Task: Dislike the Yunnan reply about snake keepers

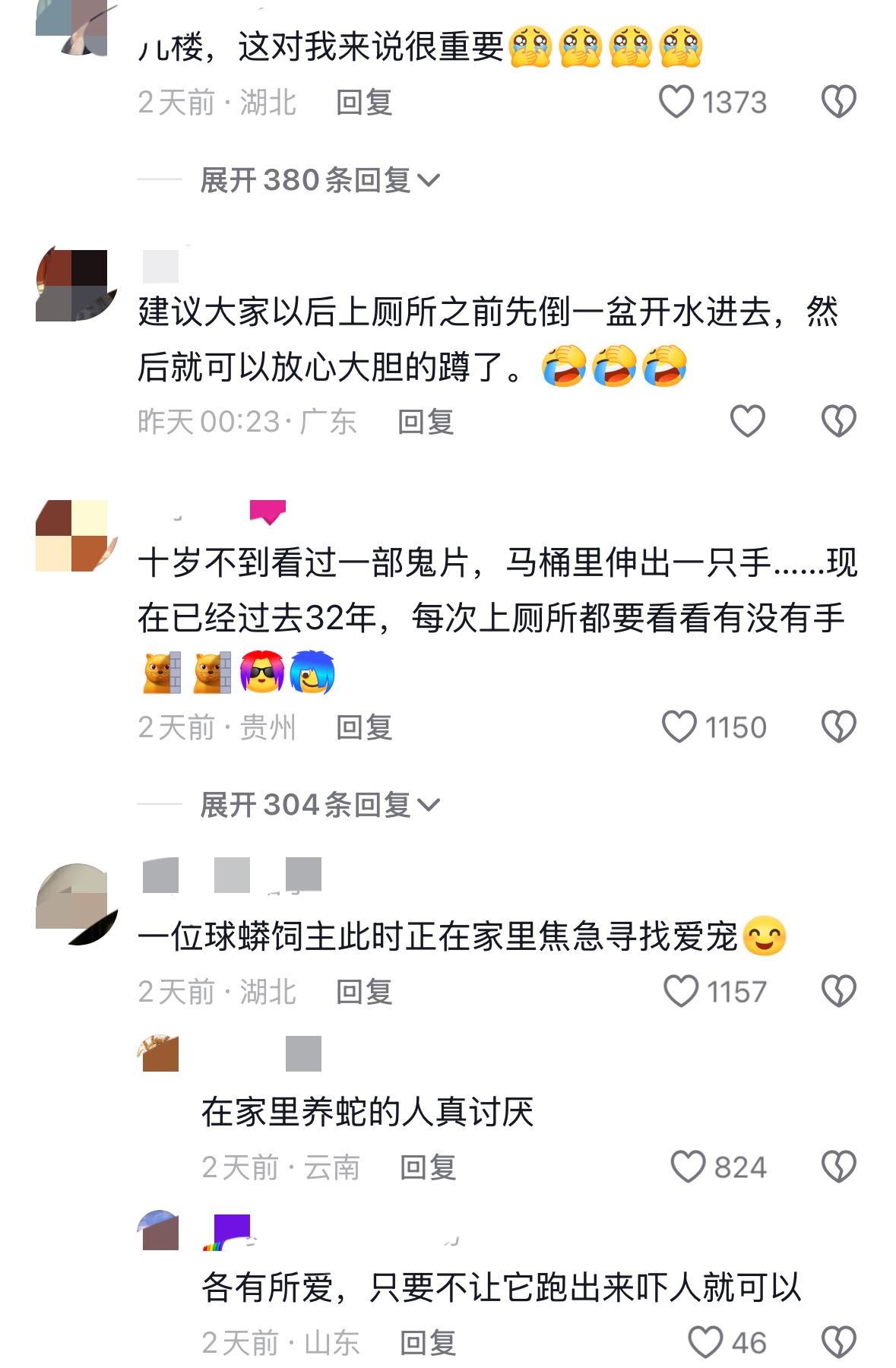Action: coord(839,1167)
